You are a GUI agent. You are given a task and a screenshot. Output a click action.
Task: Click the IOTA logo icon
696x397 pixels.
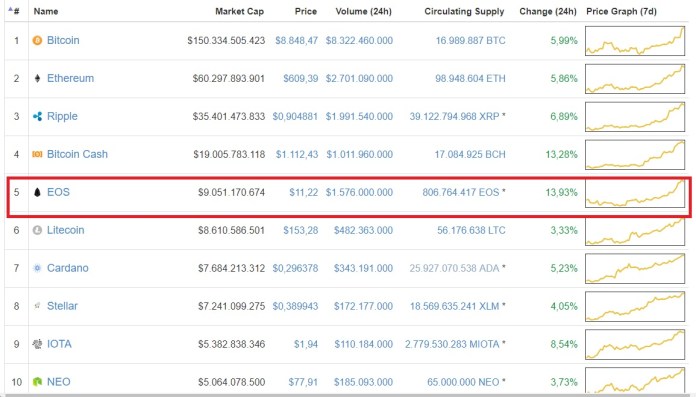pos(37,344)
